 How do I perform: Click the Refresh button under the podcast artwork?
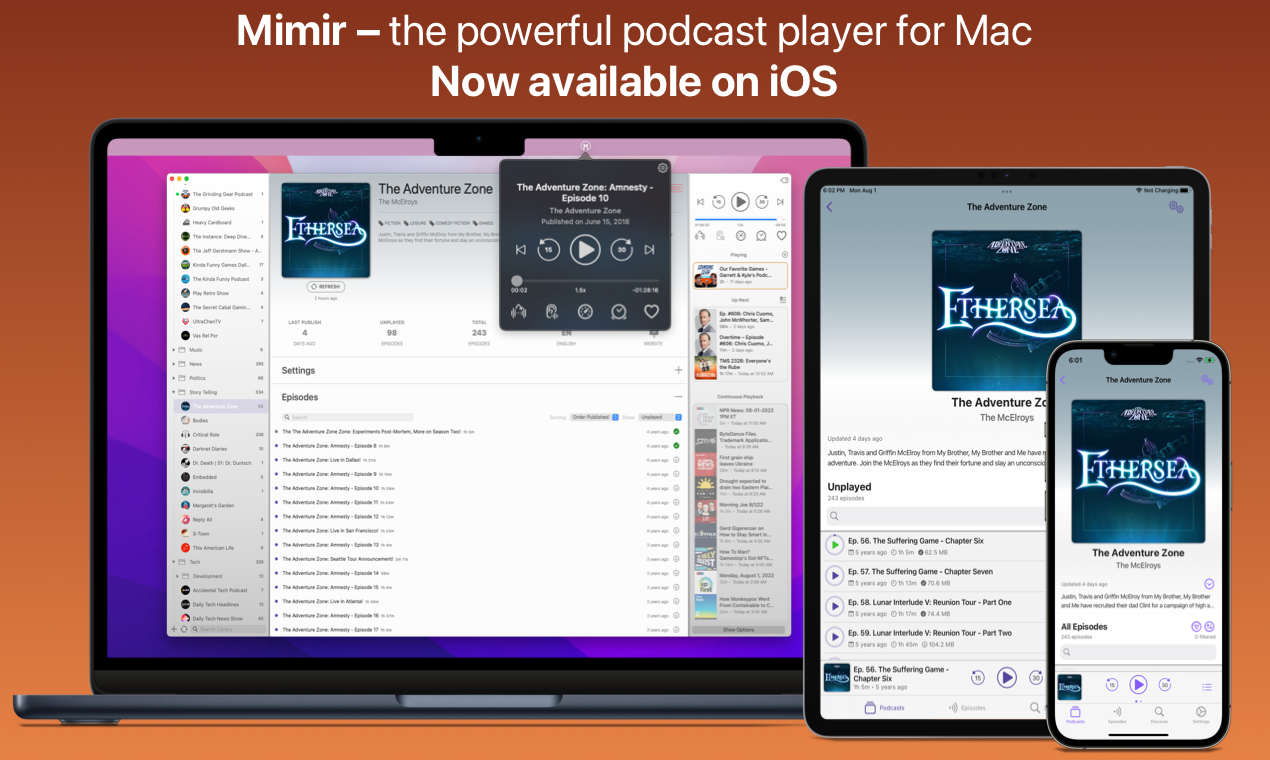(326, 286)
